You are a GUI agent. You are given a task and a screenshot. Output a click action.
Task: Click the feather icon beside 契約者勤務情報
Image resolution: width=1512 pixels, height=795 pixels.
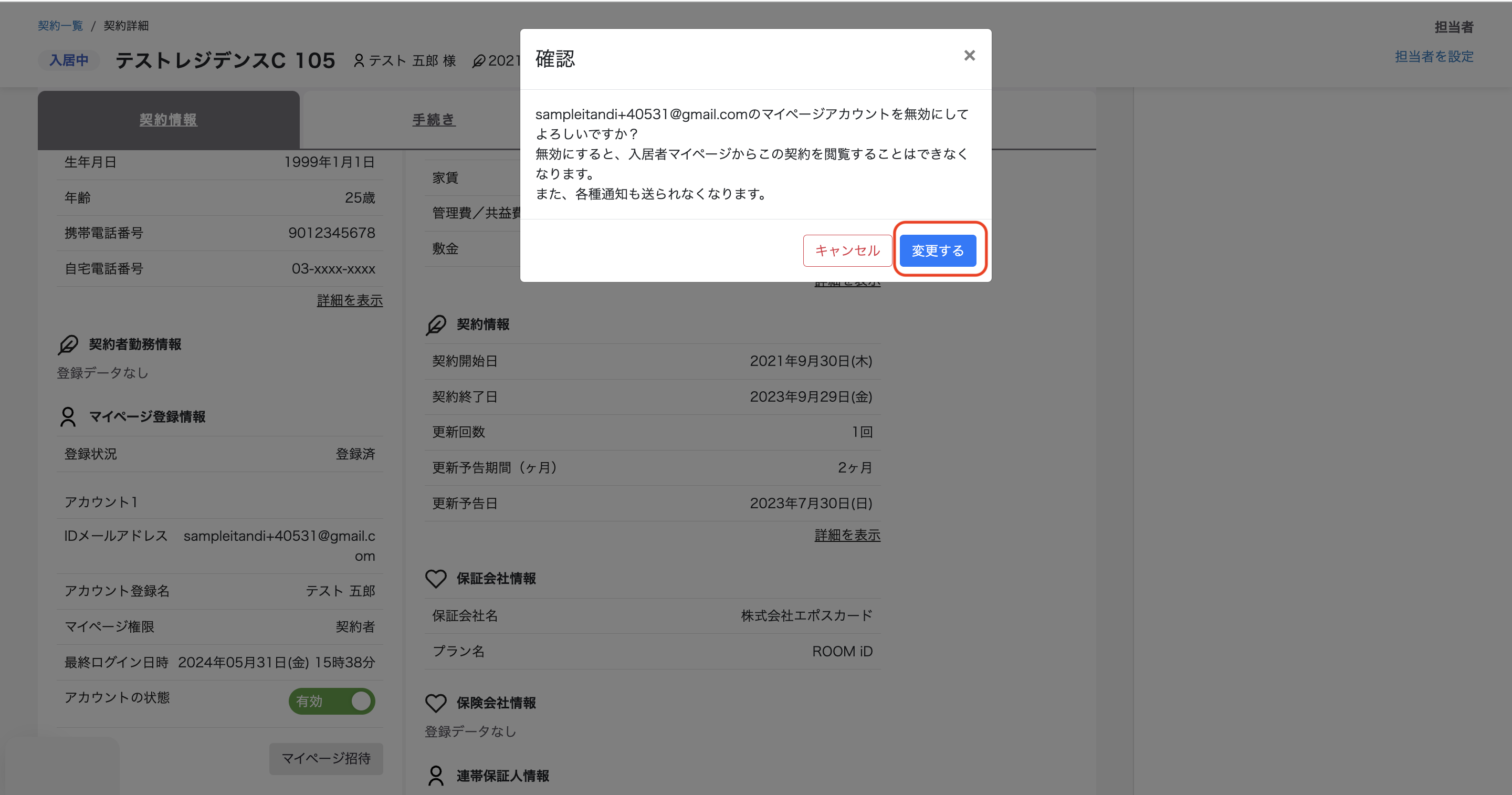pos(68,344)
